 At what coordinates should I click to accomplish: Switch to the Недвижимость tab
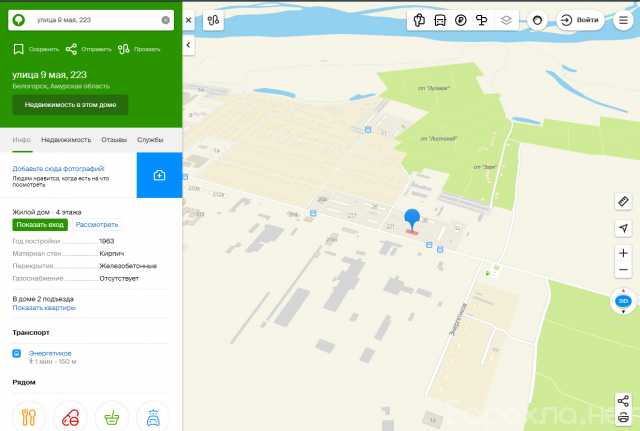[66, 140]
